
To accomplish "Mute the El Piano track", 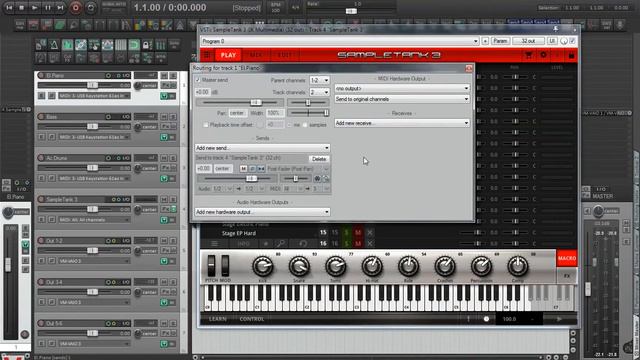I will tap(164, 76).
